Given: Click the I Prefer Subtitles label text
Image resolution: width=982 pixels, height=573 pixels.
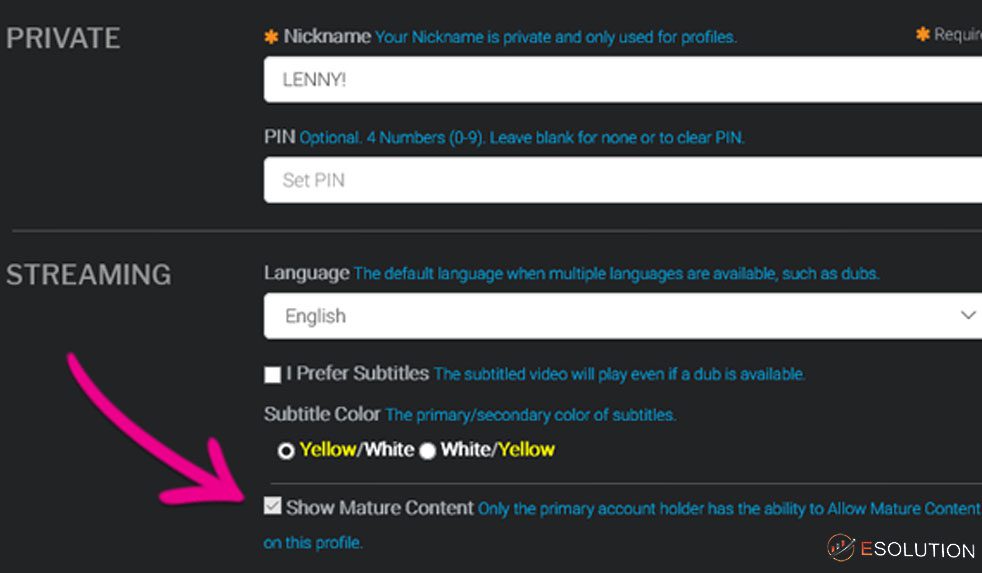Looking at the screenshot, I should (x=358, y=373).
